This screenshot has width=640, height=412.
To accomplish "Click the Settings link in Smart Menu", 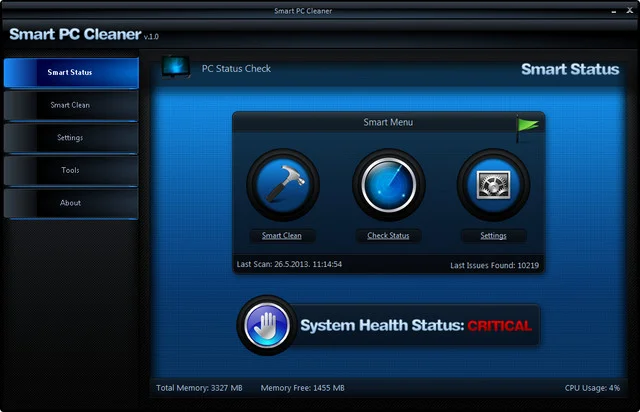I will pyautogui.click(x=493, y=236).
